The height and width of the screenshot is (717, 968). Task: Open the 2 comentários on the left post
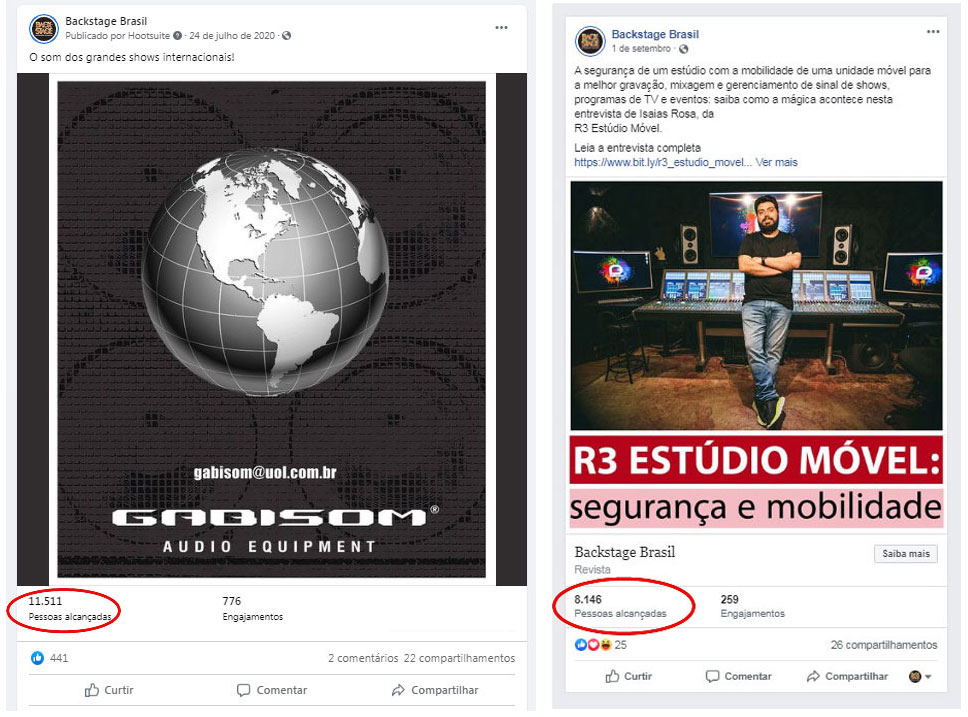363,658
